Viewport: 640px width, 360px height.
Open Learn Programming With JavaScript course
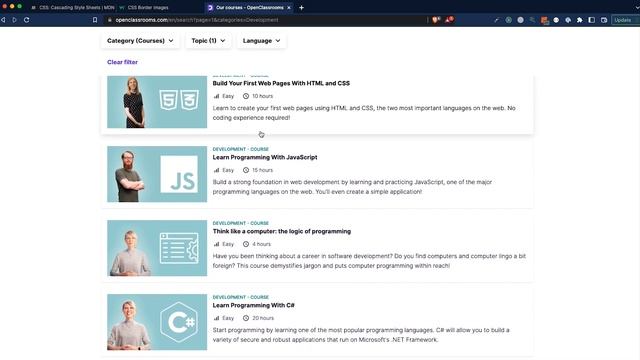pyautogui.click(x=264, y=157)
